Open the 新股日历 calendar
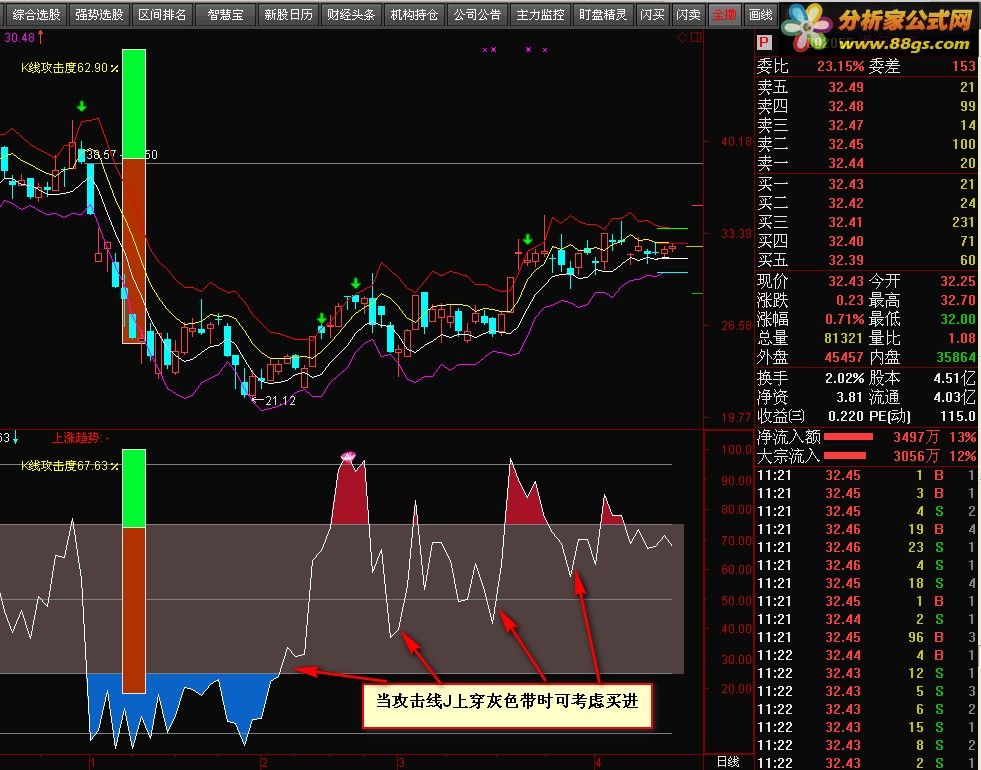Screen dimensions: 981x770 coord(288,14)
